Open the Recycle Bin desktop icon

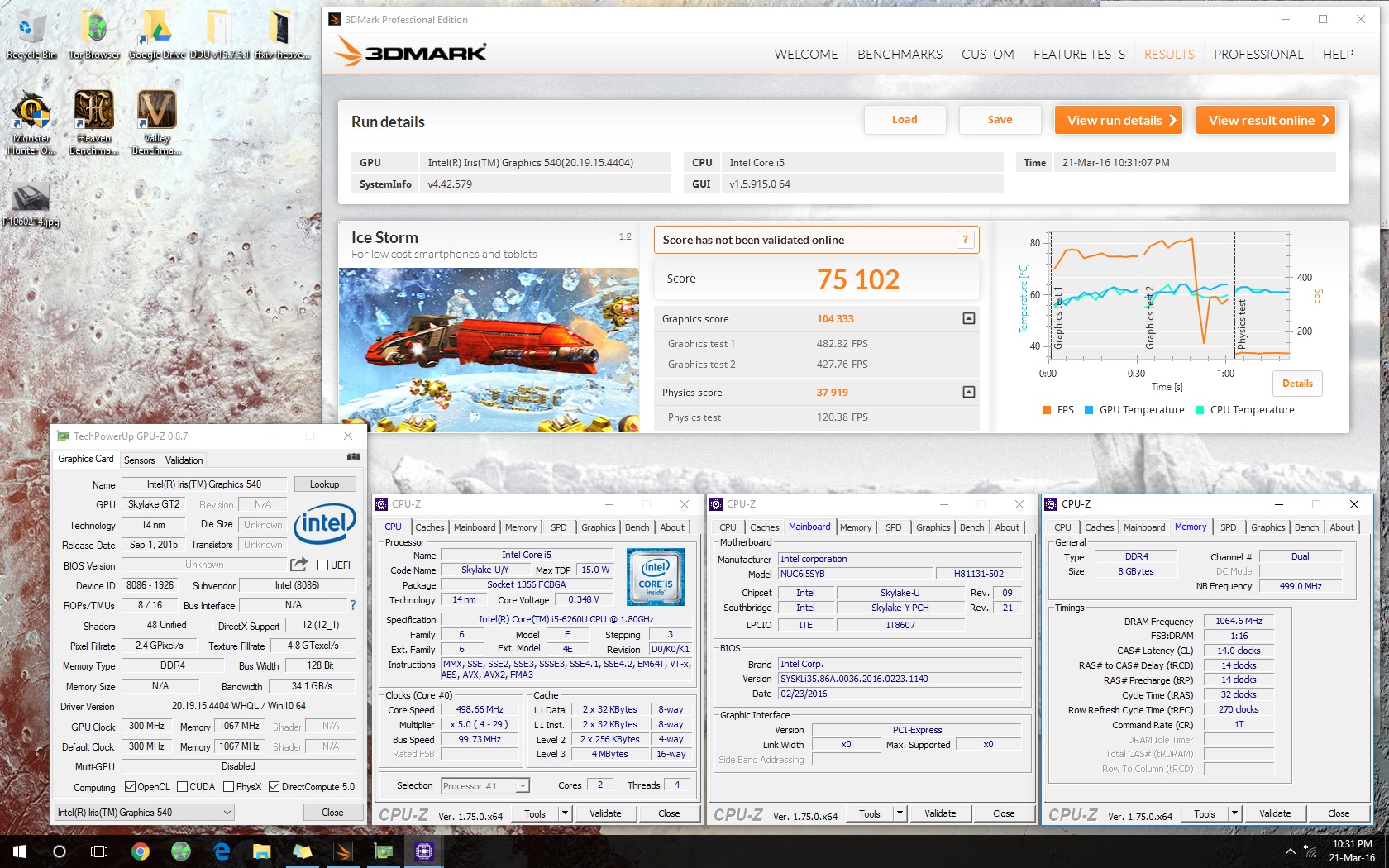[31, 35]
